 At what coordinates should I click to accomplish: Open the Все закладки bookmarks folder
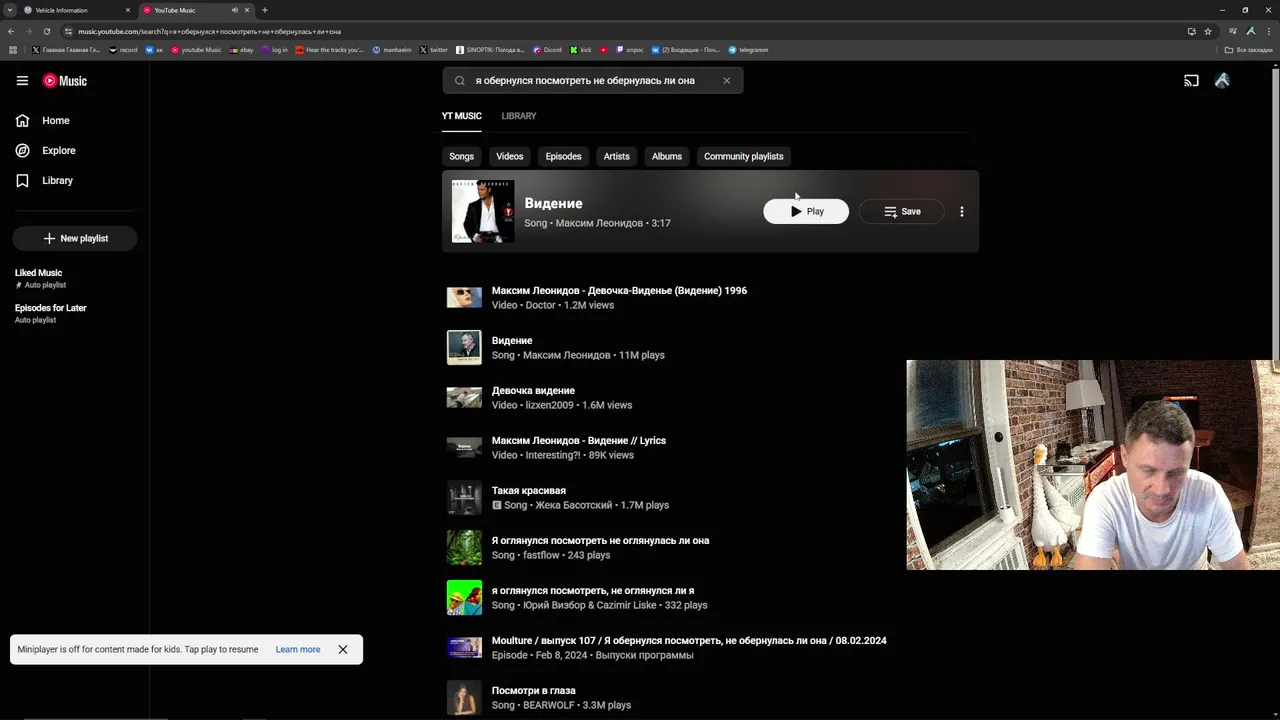(x=1249, y=50)
